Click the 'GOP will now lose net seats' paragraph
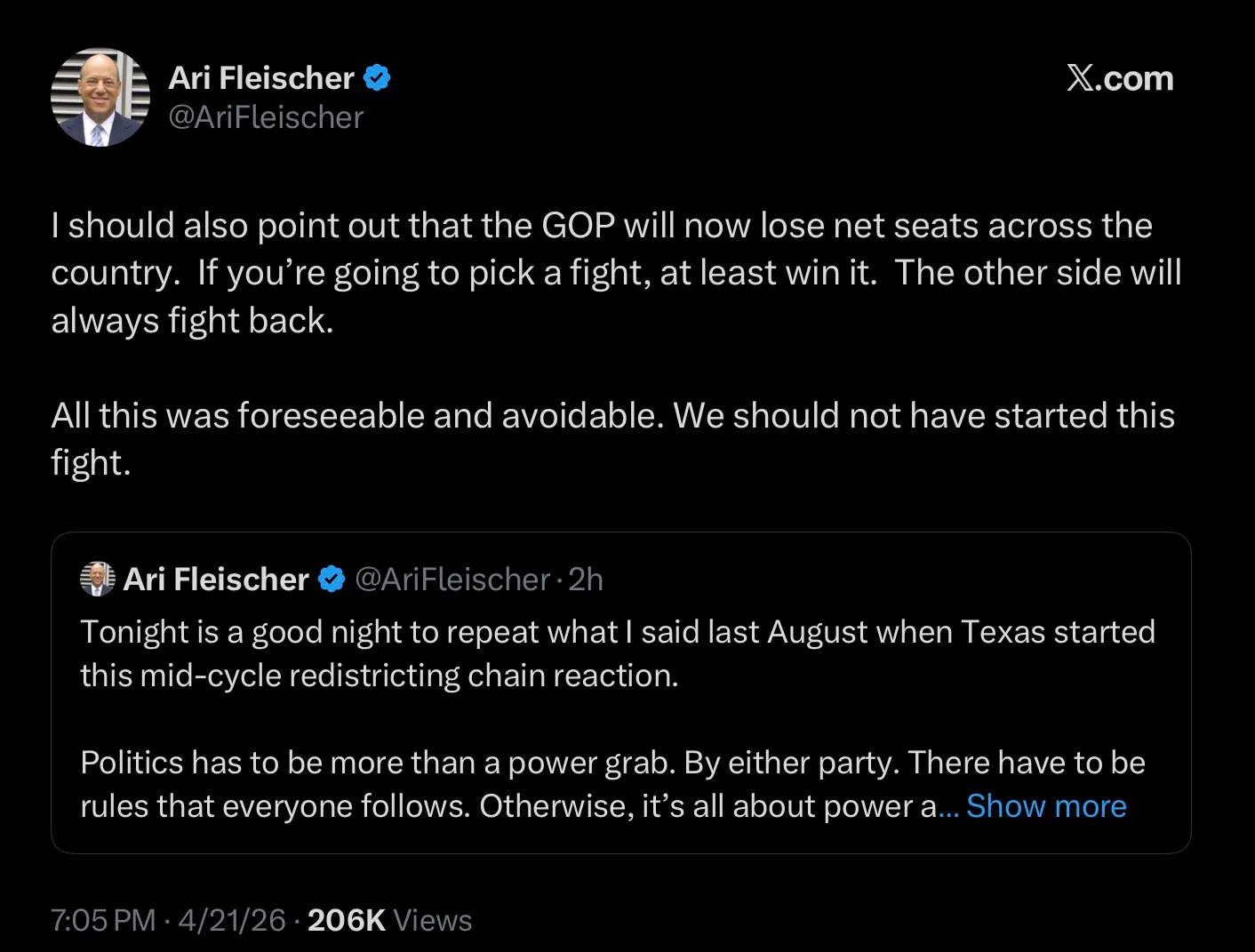The width and height of the screenshot is (1255, 952). coord(615,273)
